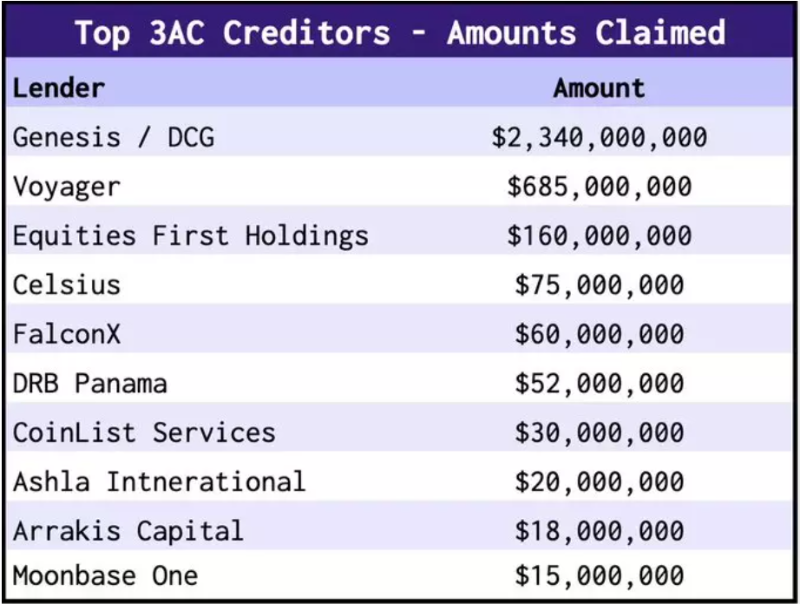
Task: Select Equities First Holdings cell
Action: coord(190,236)
